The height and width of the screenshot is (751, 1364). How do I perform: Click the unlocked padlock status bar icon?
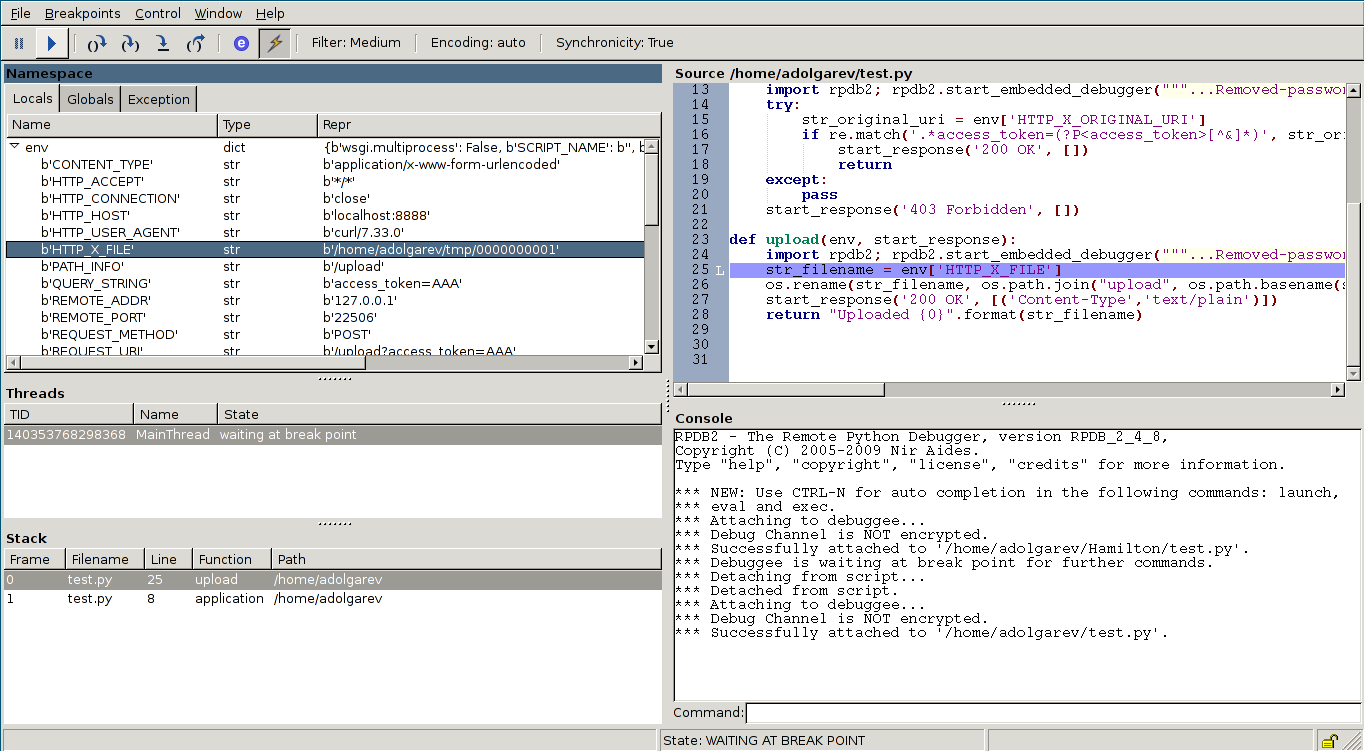(1329, 741)
